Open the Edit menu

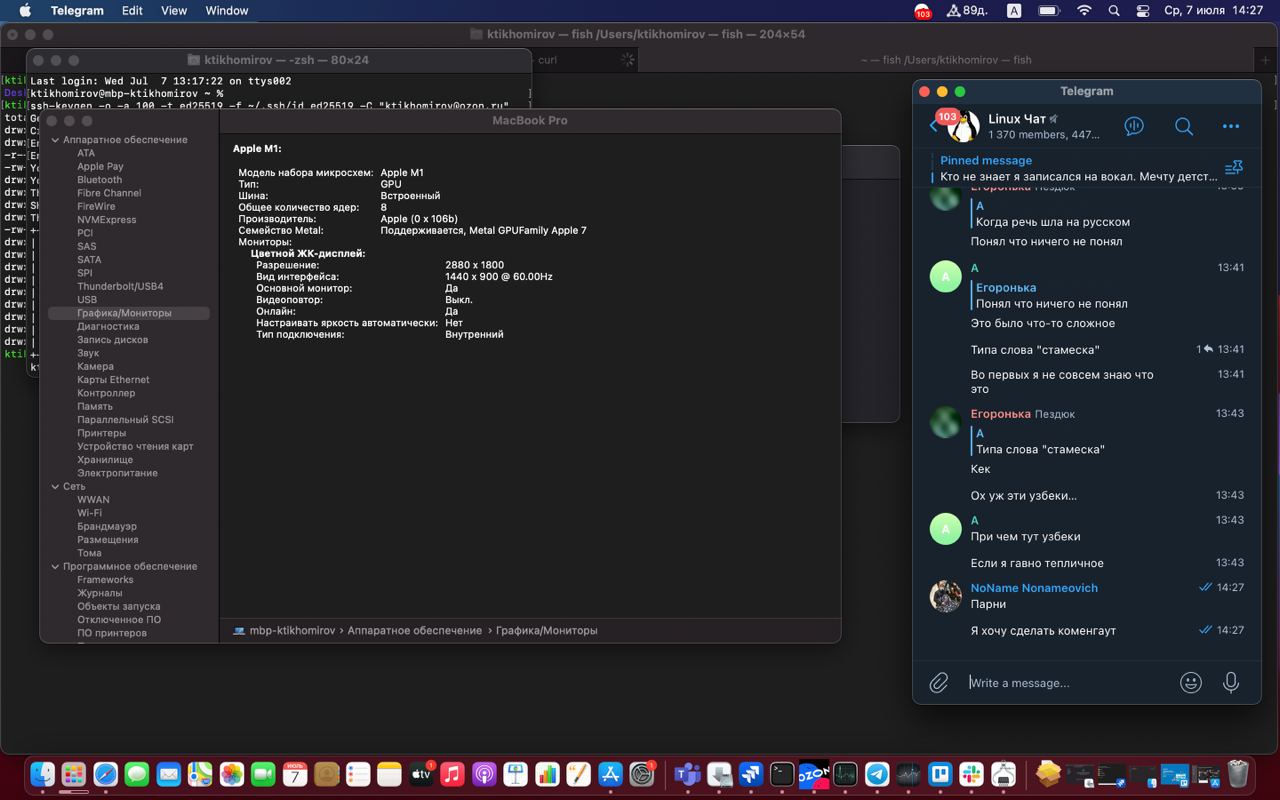coord(132,11)
